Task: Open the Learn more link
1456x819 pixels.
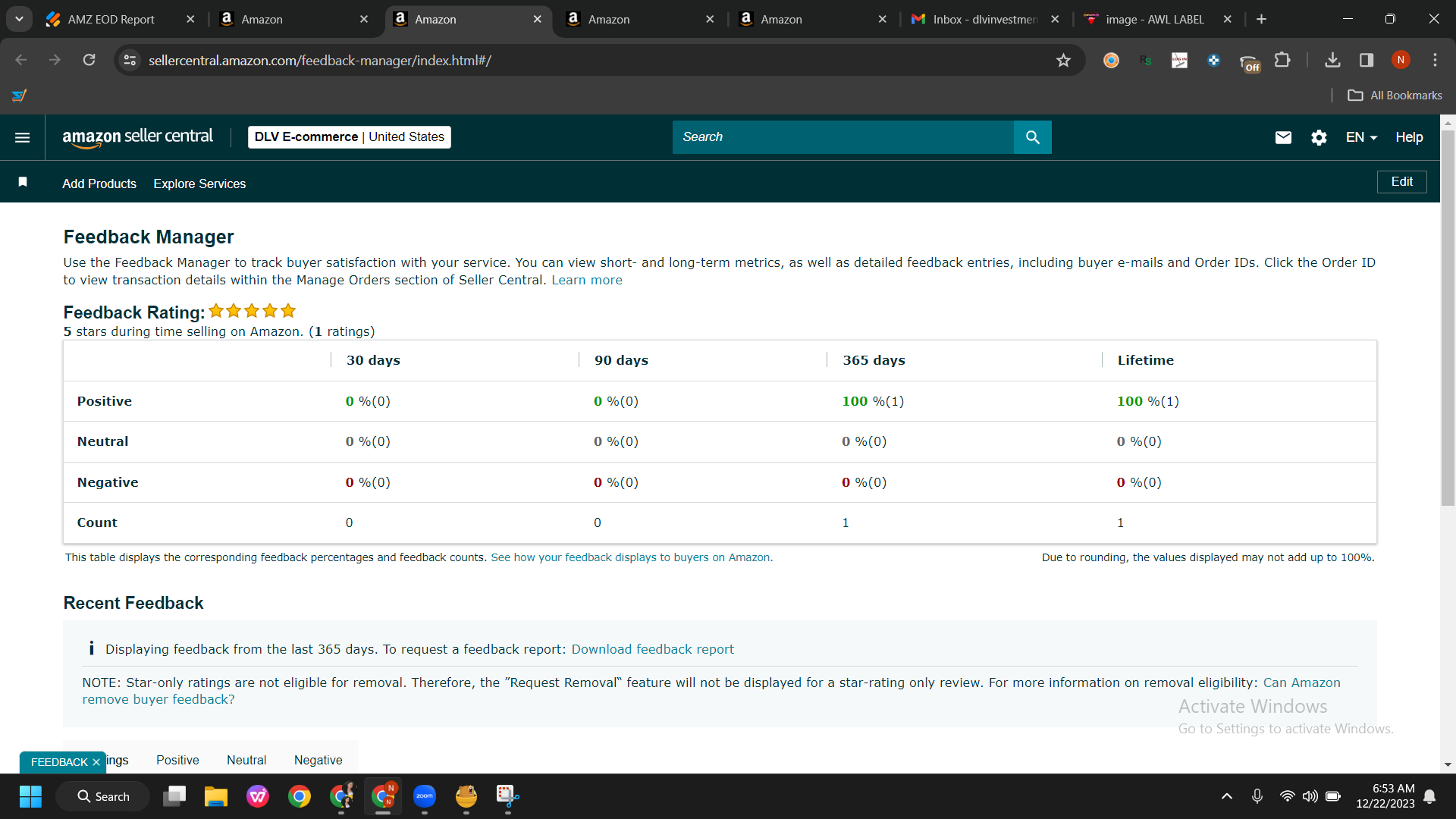Action: click(587, 280)
